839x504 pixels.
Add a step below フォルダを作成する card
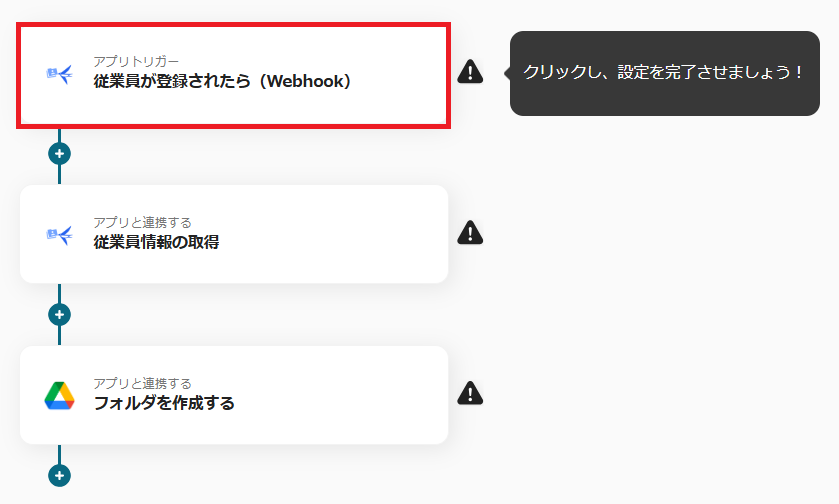(x=59, y=475)
